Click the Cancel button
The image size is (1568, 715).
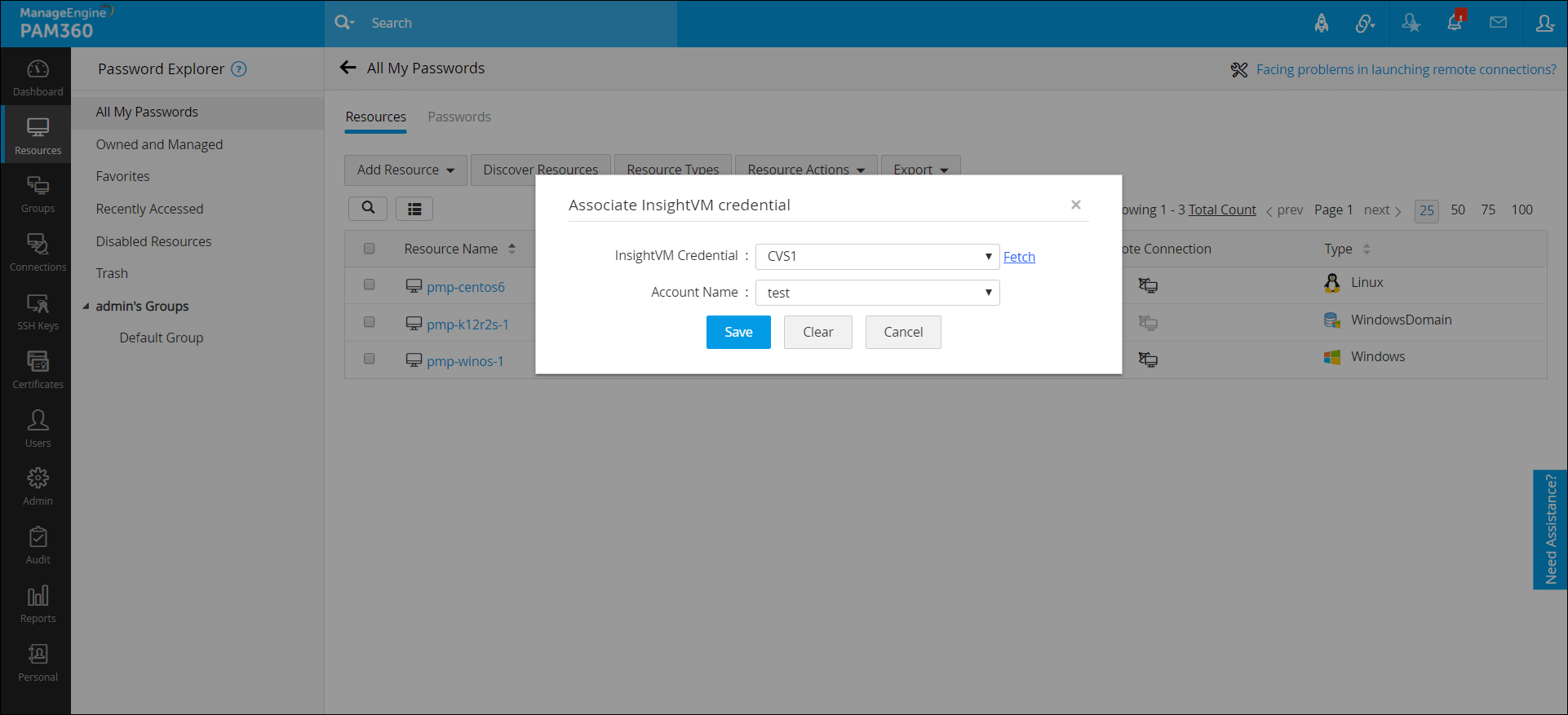point(903,332)
